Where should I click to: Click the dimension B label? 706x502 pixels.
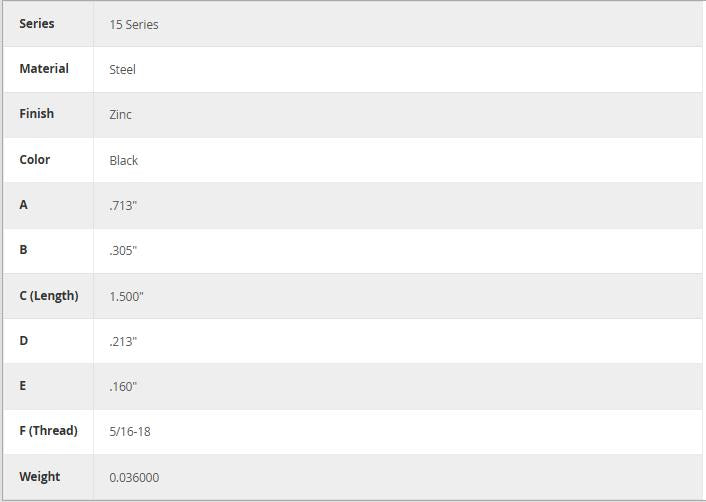(23, 249)
